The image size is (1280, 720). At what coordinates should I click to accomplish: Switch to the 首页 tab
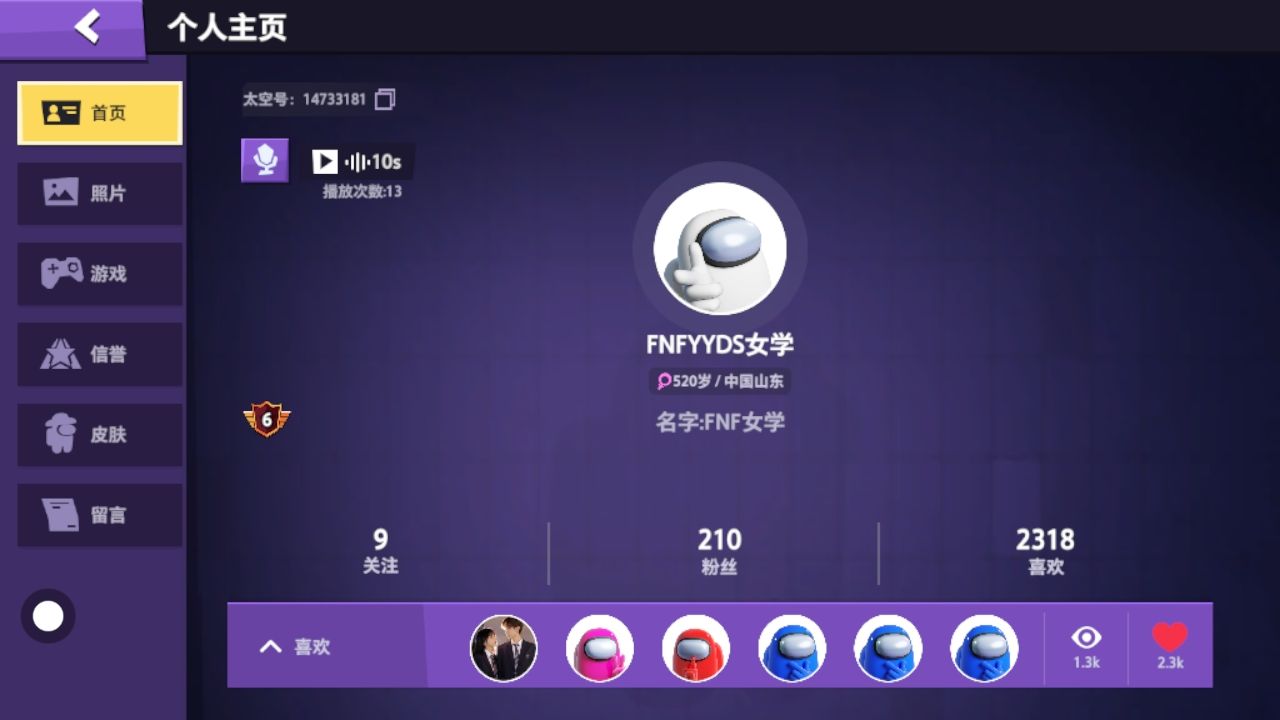click(100, 113)
